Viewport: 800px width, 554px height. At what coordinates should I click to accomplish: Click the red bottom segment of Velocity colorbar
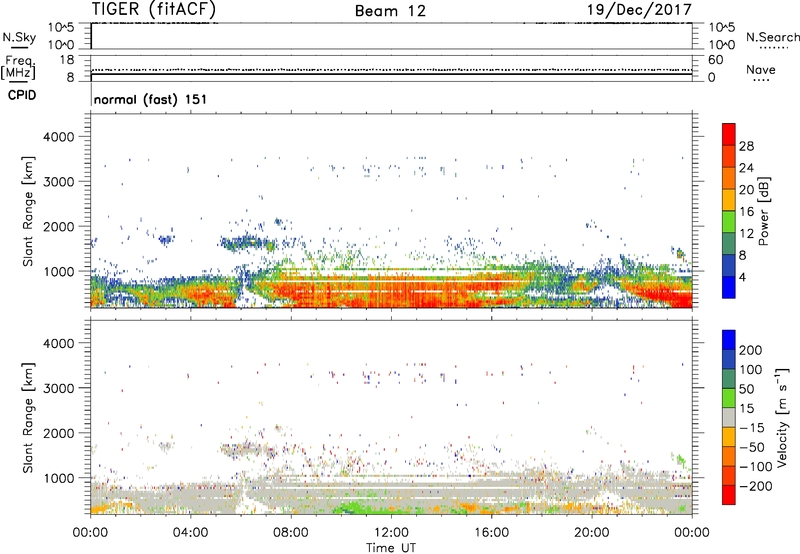(x=729, y=495)
